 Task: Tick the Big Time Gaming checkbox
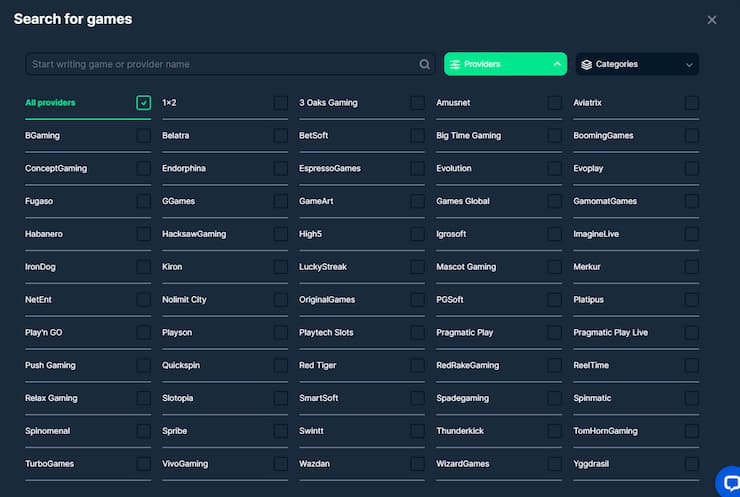click(x=555, y=135)
